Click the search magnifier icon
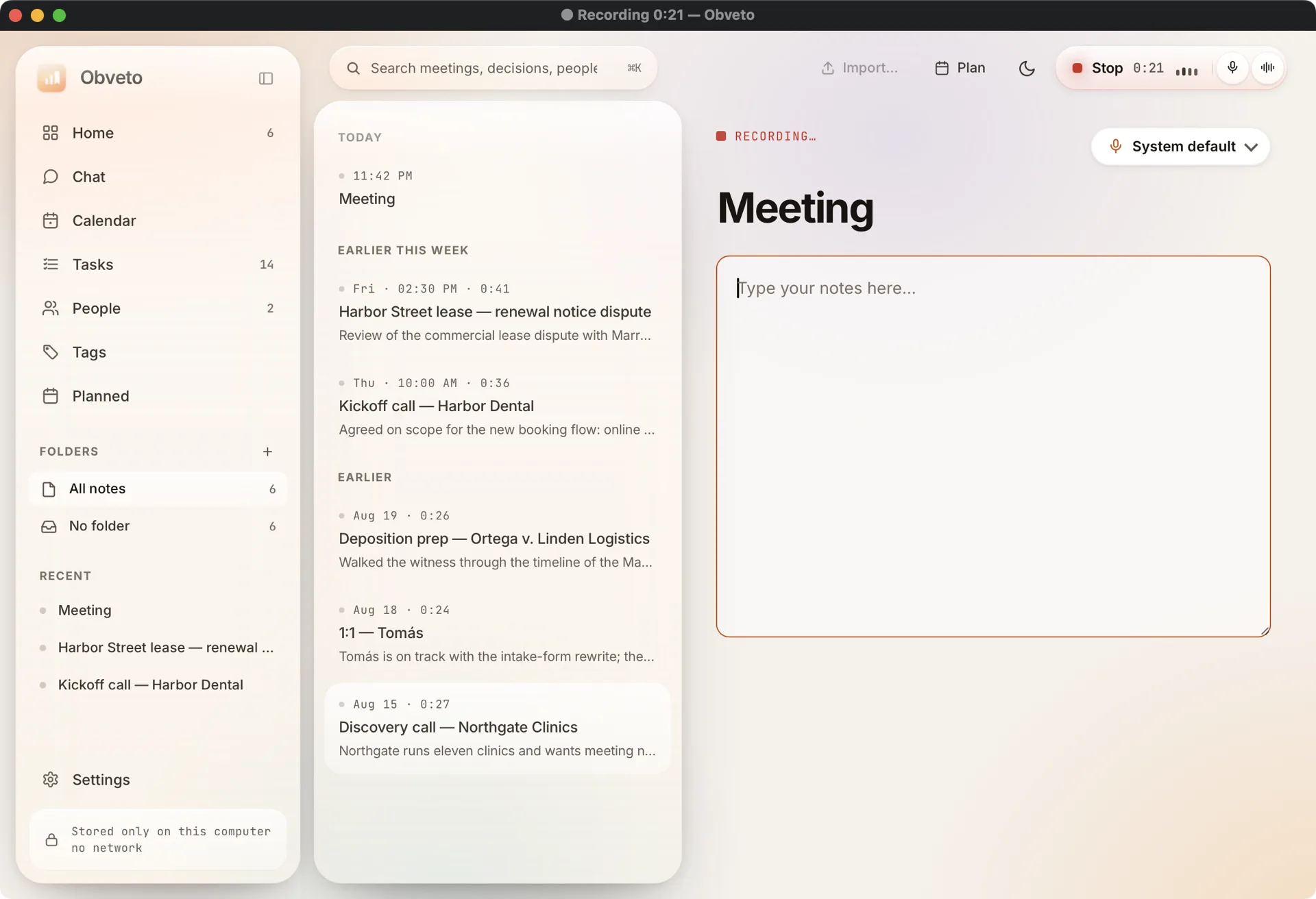 click(353, 69)
